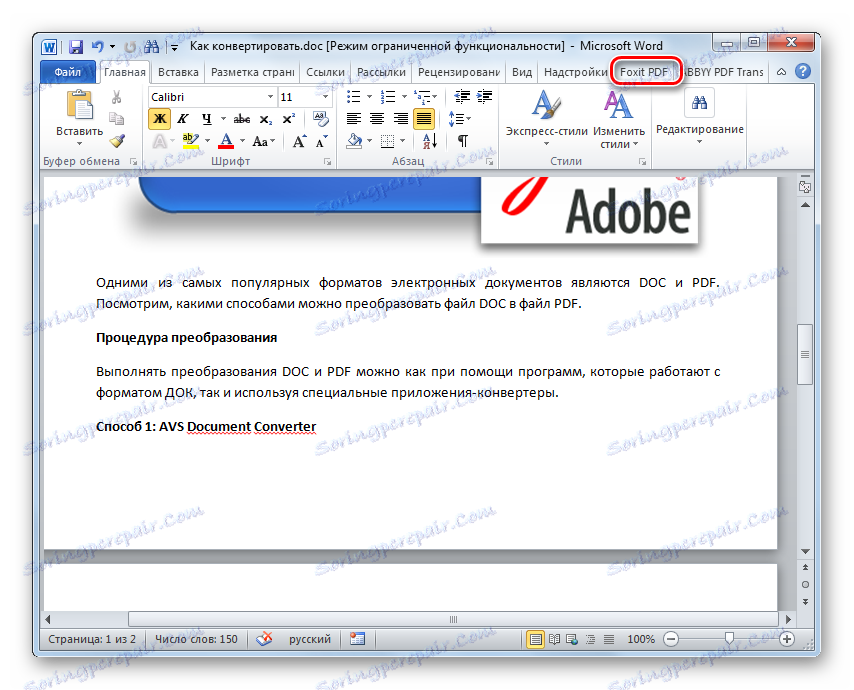Viewport: 854px width, 690px height.
Task: Zoom out with the minus button
Action: [672, 639]
